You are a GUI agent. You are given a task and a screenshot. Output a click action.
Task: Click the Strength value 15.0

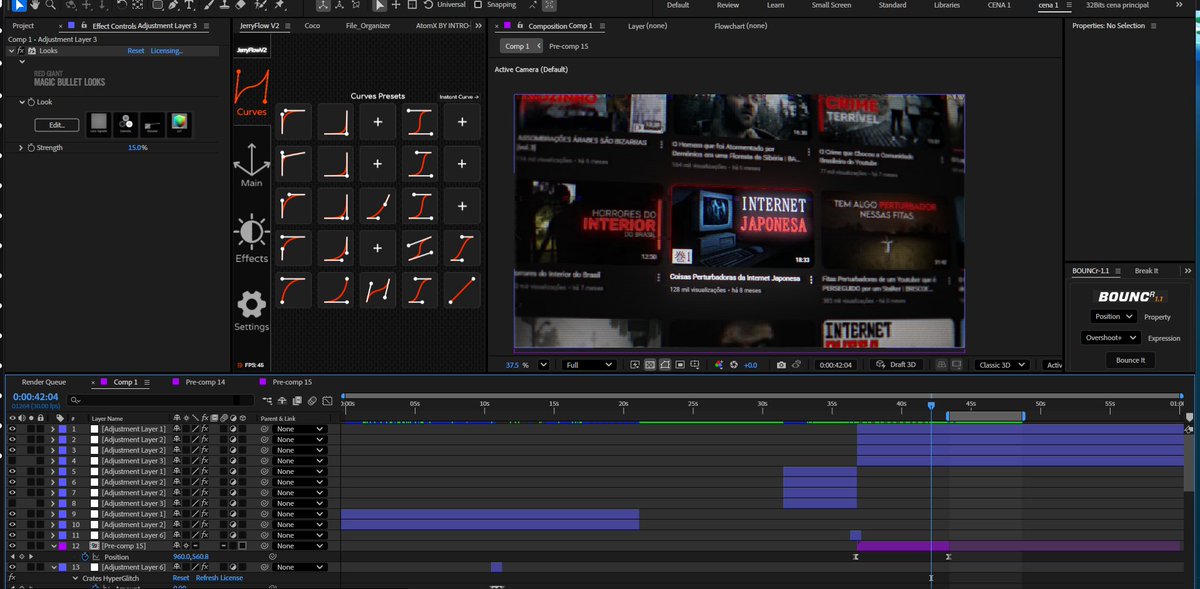pos(137,148)
